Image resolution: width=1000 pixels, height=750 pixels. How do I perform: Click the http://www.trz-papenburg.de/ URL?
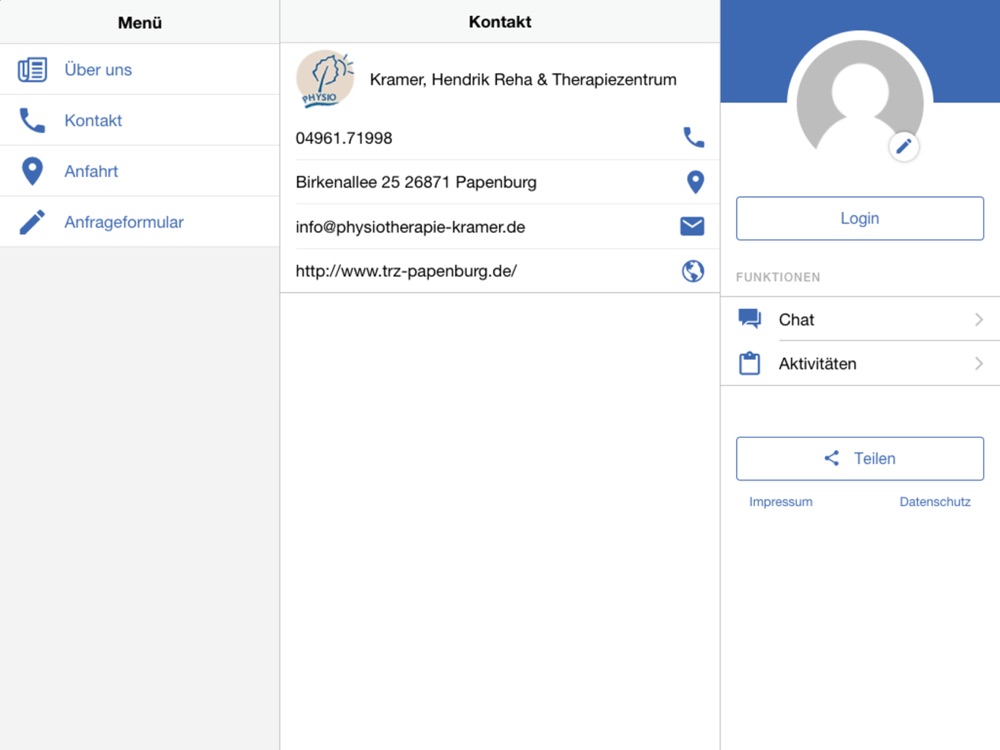(406, 271)
